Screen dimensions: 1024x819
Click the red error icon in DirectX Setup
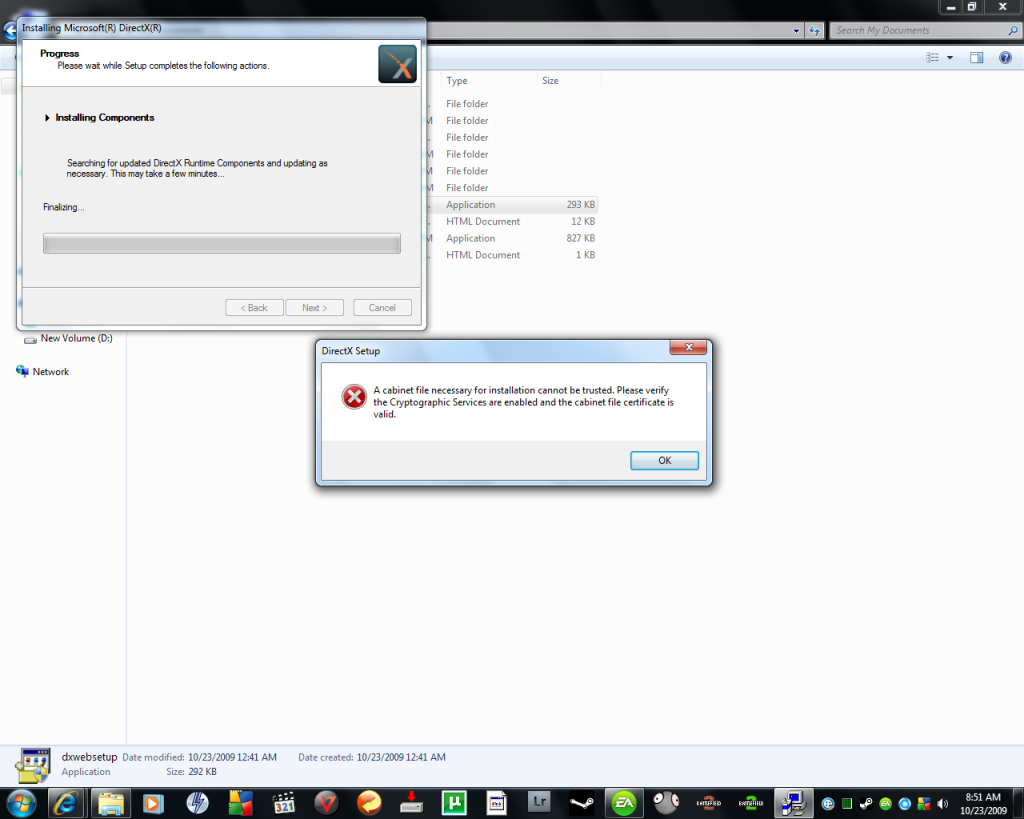click(354, 396)
